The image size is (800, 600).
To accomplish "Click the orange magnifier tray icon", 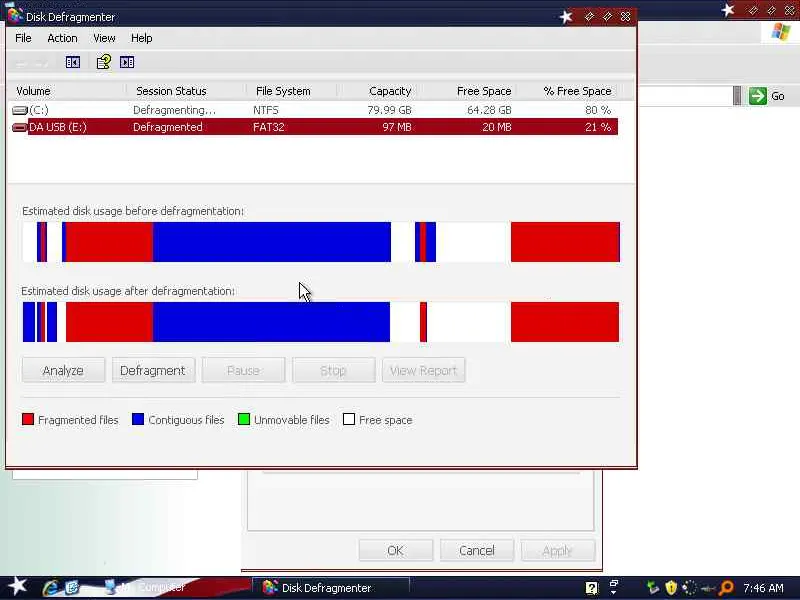I will click(727, 588).
